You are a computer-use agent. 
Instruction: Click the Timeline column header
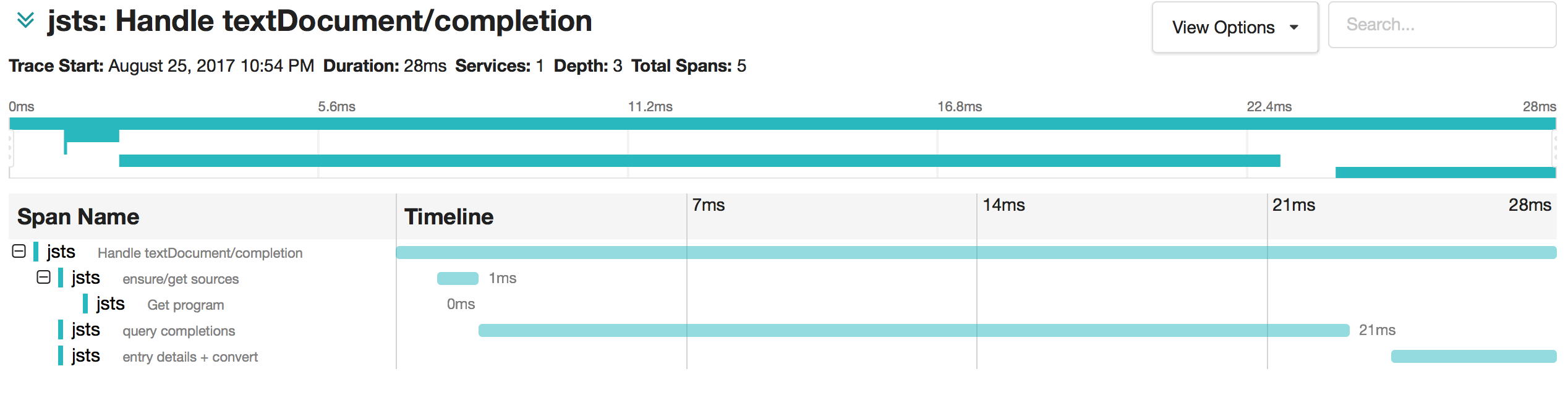[x=449, y=217]
